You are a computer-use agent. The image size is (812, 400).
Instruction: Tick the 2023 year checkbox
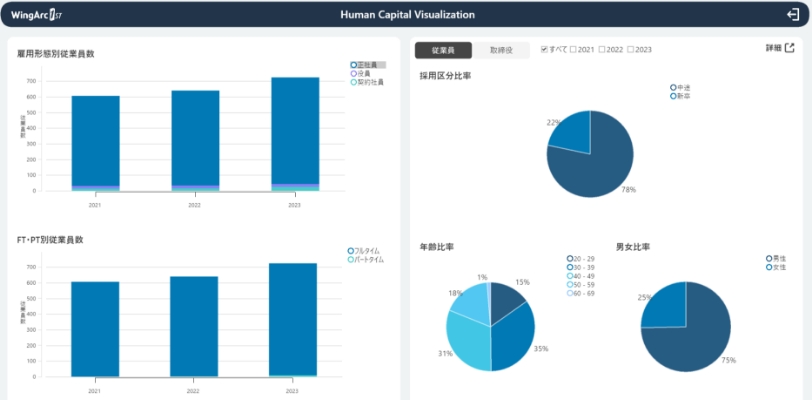pyautogui.click(x=631, y=49)
